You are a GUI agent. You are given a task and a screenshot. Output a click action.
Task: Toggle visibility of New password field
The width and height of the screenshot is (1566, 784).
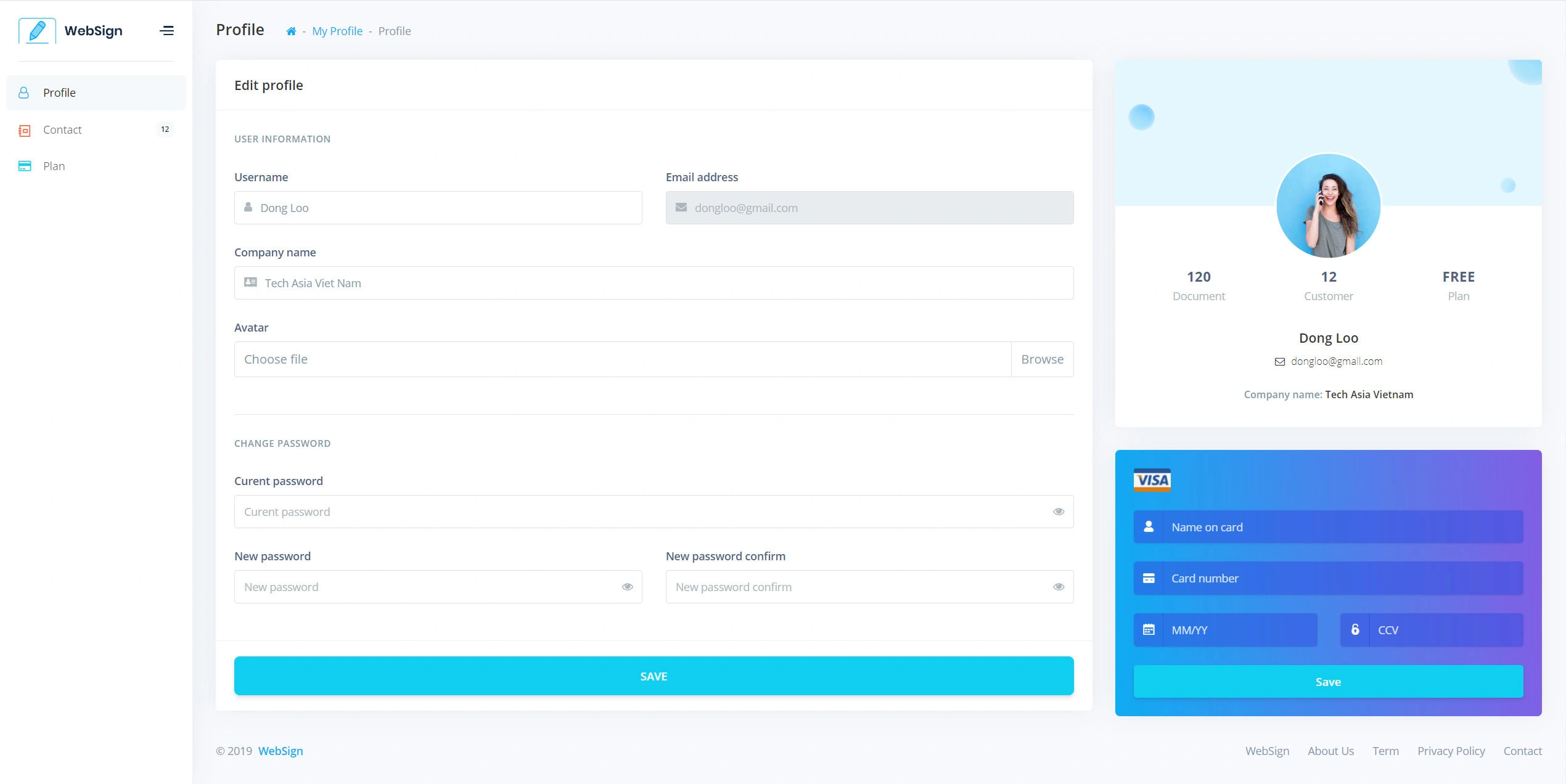627,587
